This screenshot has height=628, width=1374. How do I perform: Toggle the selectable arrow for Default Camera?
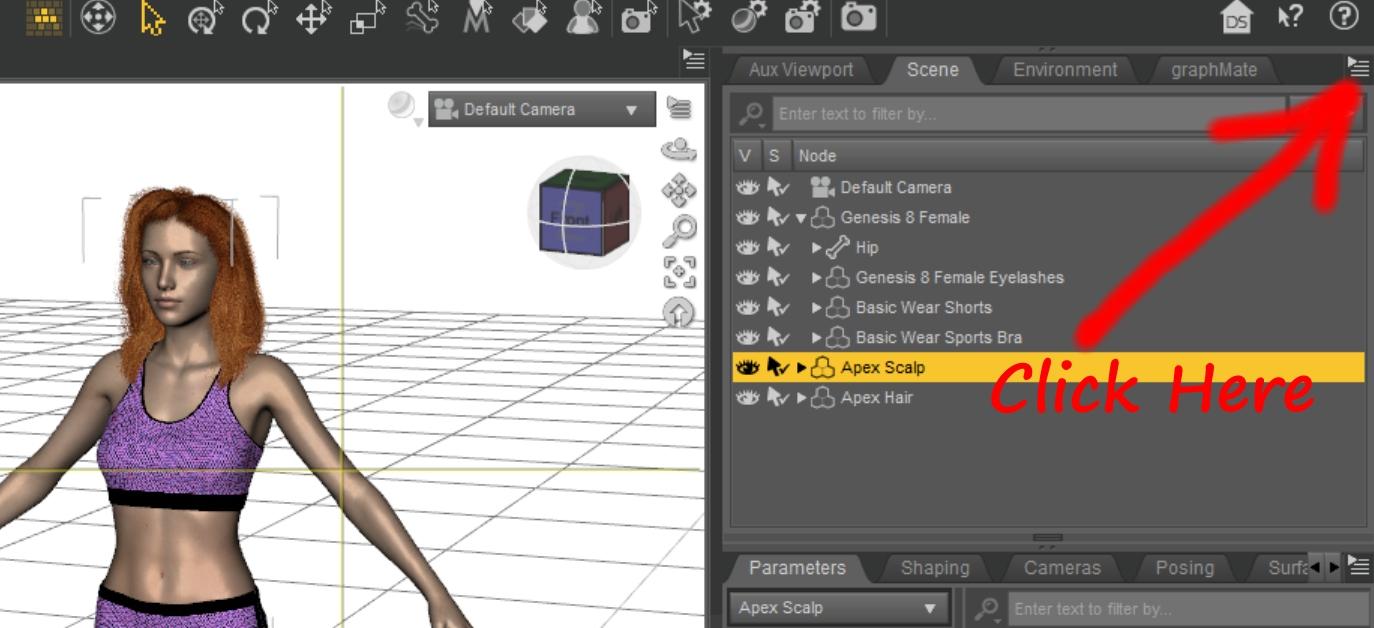click(x=778, y=187)
